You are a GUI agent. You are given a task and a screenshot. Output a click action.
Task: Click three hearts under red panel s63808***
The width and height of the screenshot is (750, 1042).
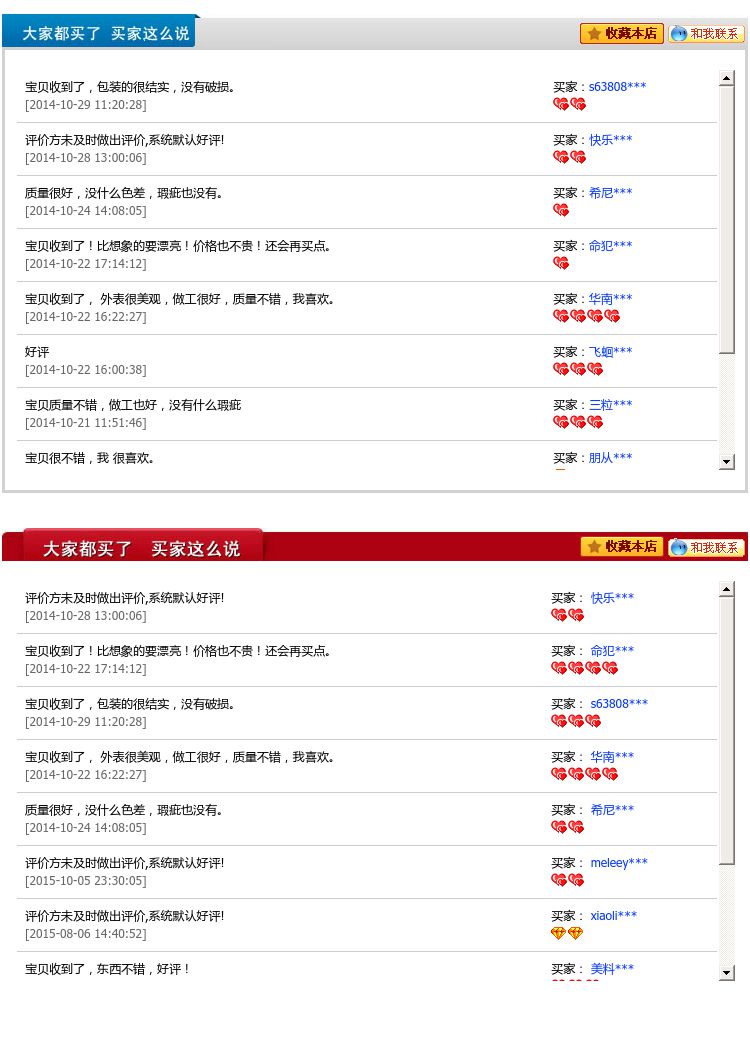(576, 722)
